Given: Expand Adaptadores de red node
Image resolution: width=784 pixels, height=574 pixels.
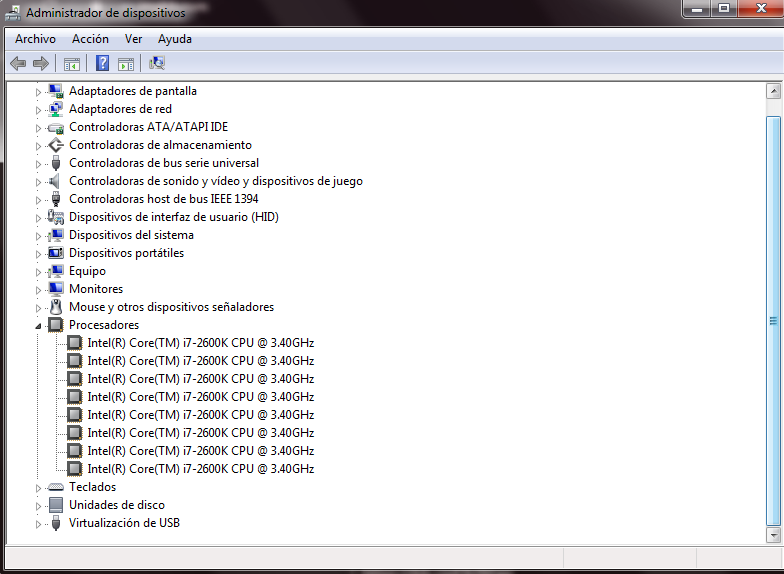Looking at the screenshot, I should 38,110.
